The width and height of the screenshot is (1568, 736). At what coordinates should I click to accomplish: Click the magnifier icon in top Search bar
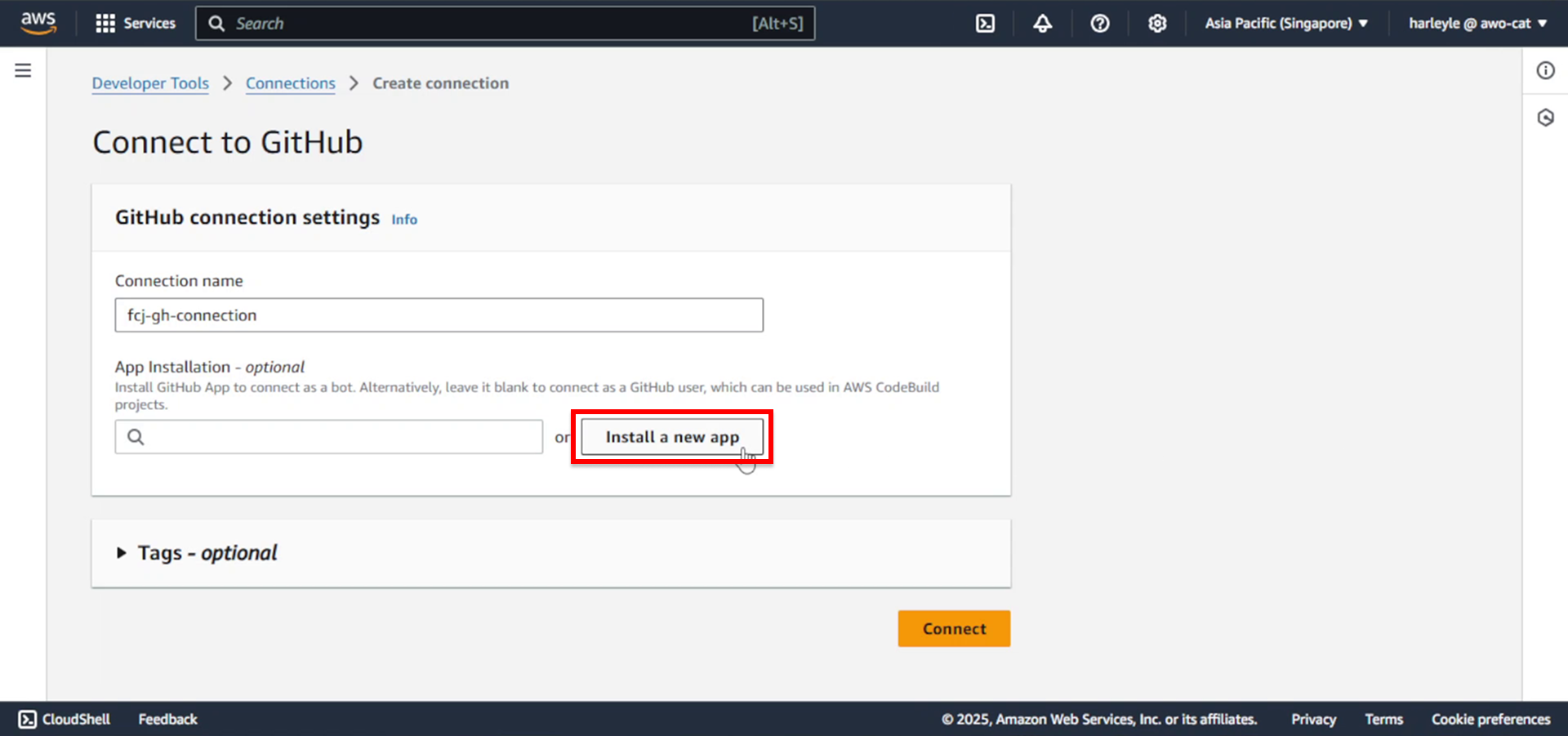[216, 23]
